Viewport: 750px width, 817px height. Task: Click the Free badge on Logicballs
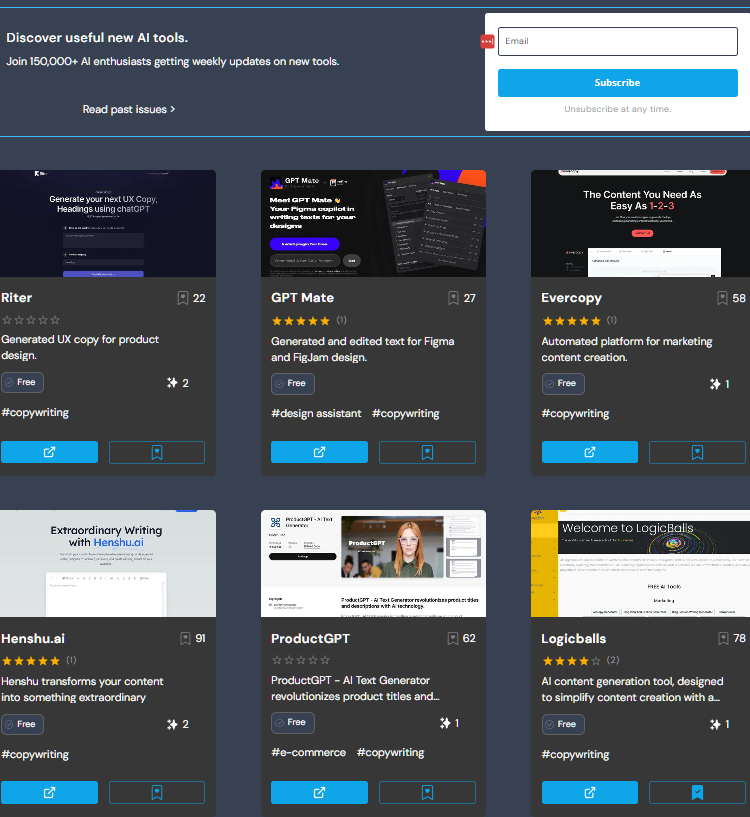(563, 724)
